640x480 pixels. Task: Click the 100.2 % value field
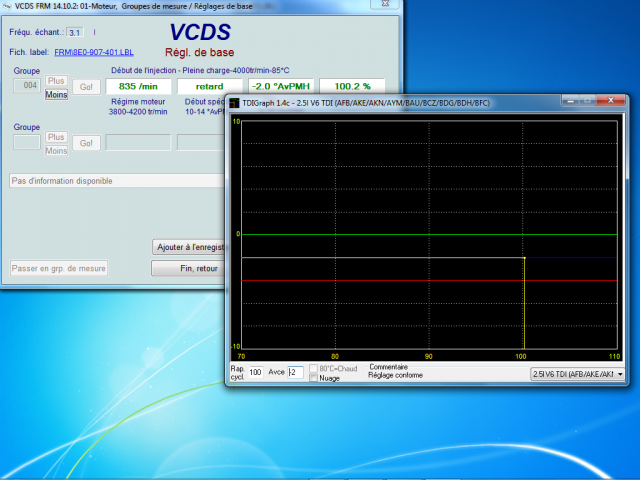coord(352,86)
